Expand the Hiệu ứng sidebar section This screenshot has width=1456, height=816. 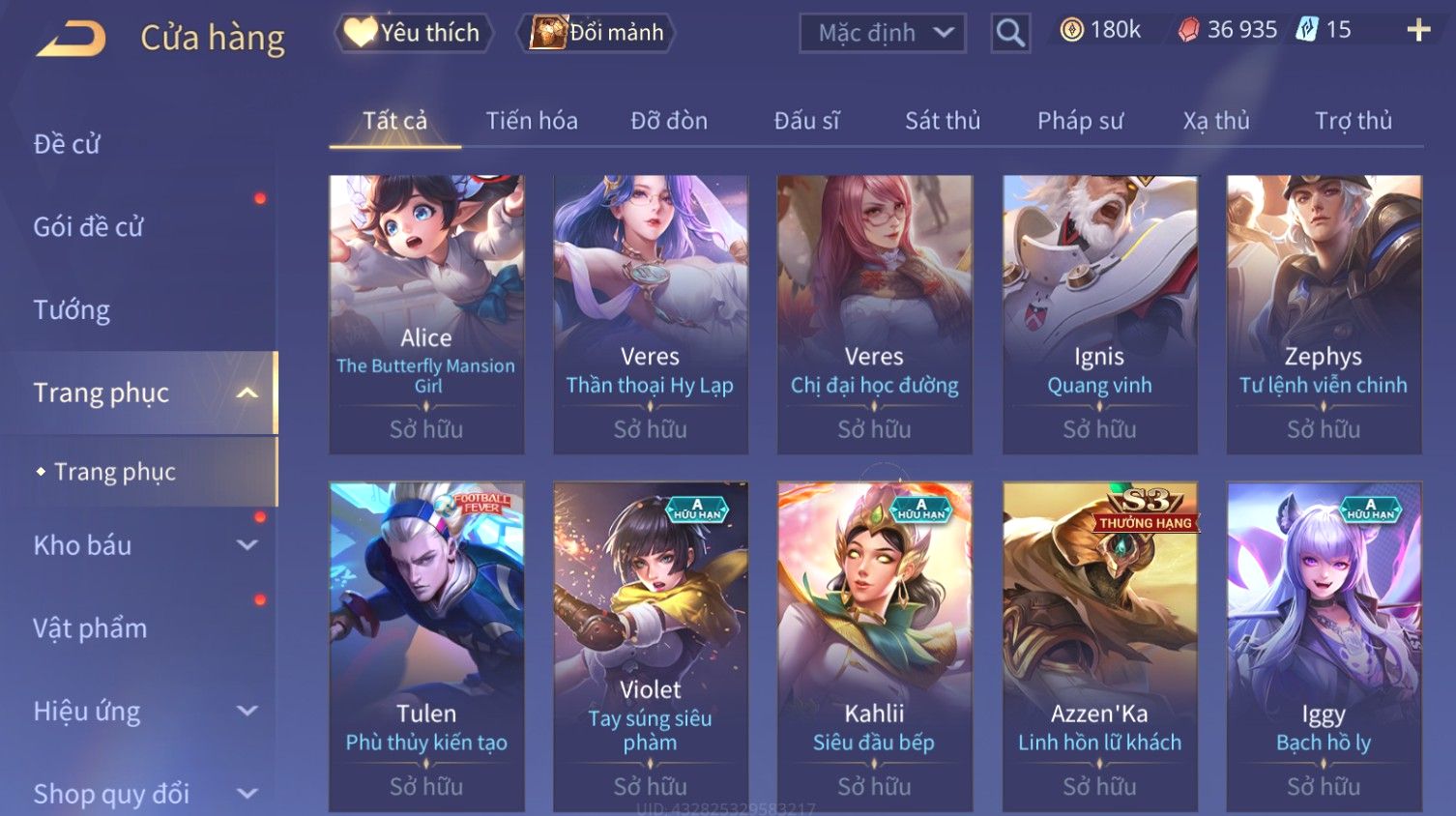tap(248, 712)
